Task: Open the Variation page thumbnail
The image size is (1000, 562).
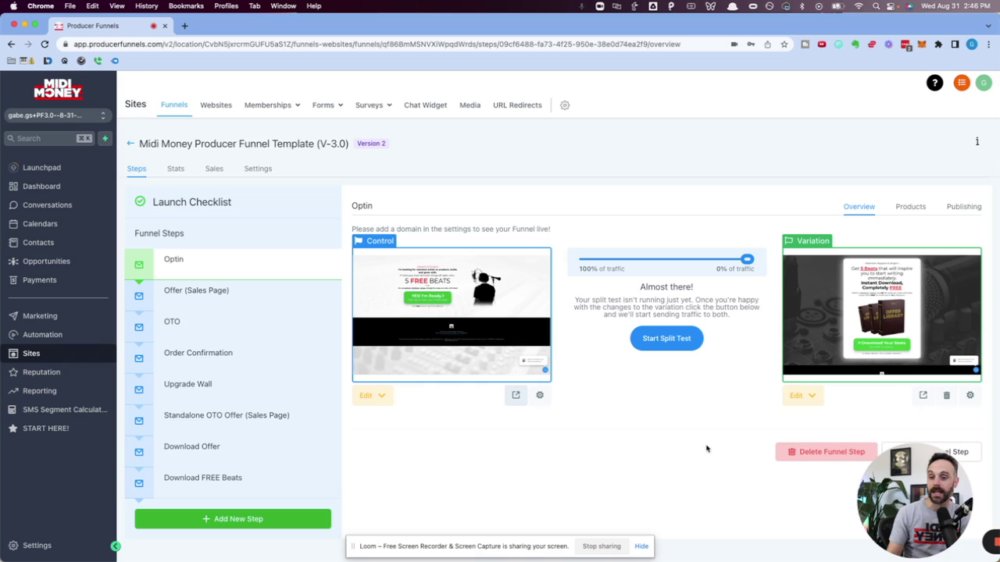Action: click(882, 315)
